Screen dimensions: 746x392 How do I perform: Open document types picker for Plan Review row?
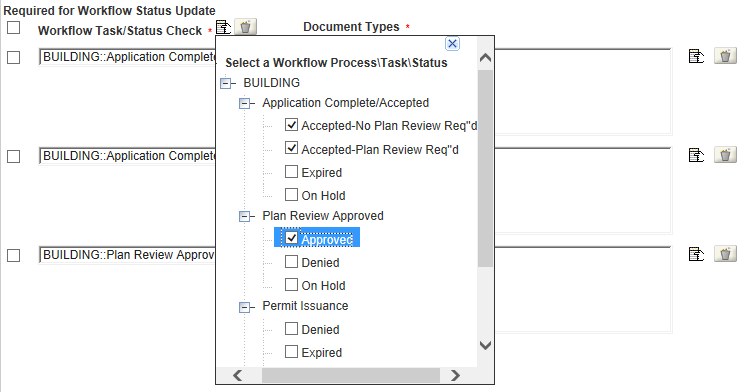[x=697, y=254]
